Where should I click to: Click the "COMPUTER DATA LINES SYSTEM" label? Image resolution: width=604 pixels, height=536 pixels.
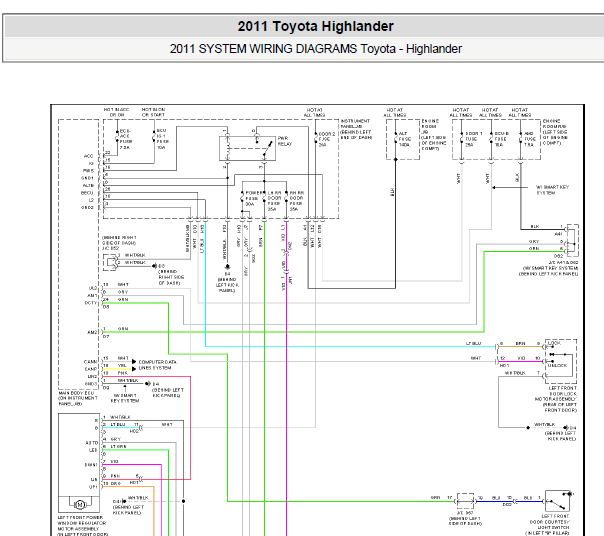tap(157, 365)
